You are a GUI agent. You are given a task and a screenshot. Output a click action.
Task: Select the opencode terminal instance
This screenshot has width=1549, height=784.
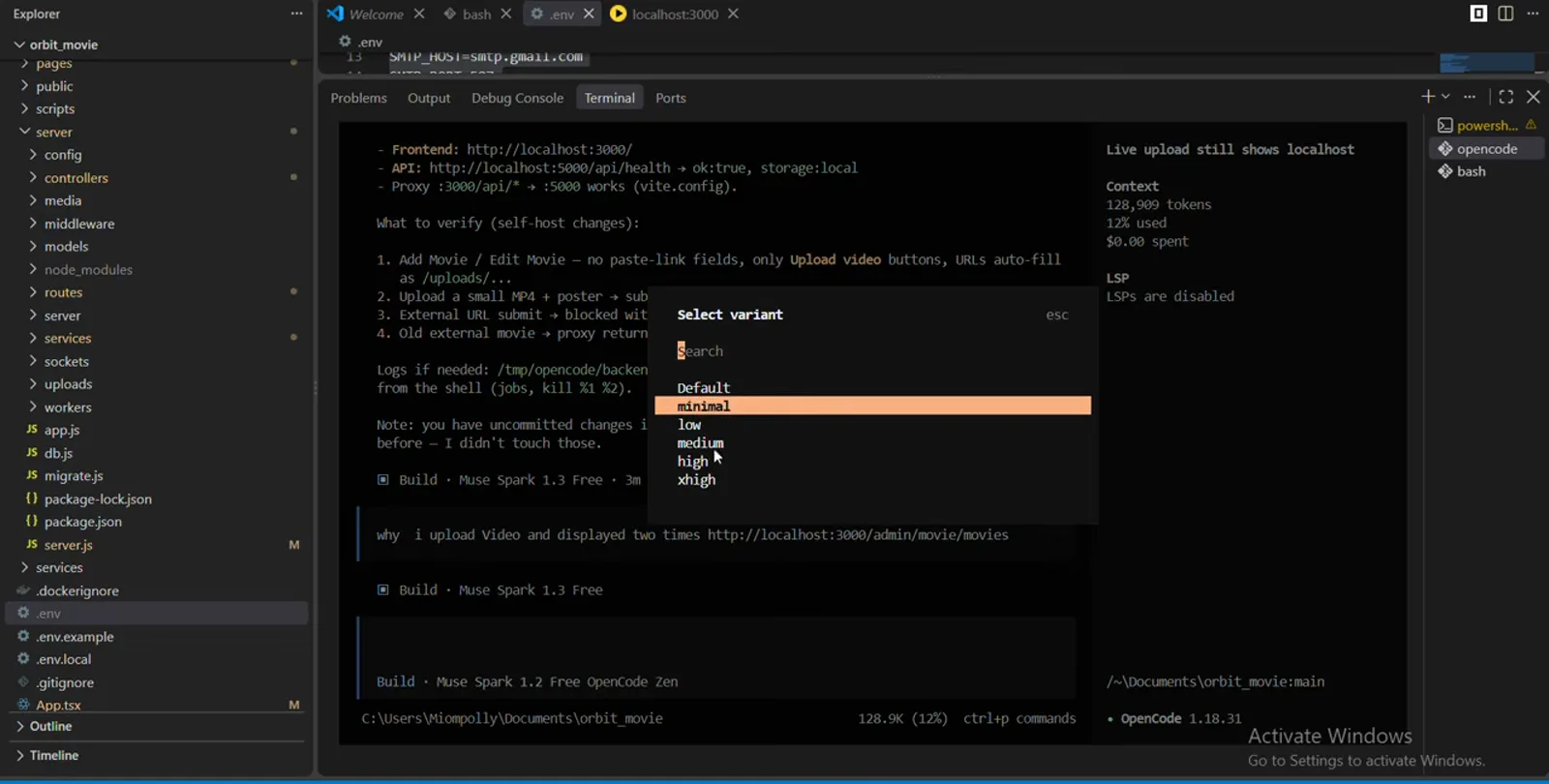coord(1486,148)
